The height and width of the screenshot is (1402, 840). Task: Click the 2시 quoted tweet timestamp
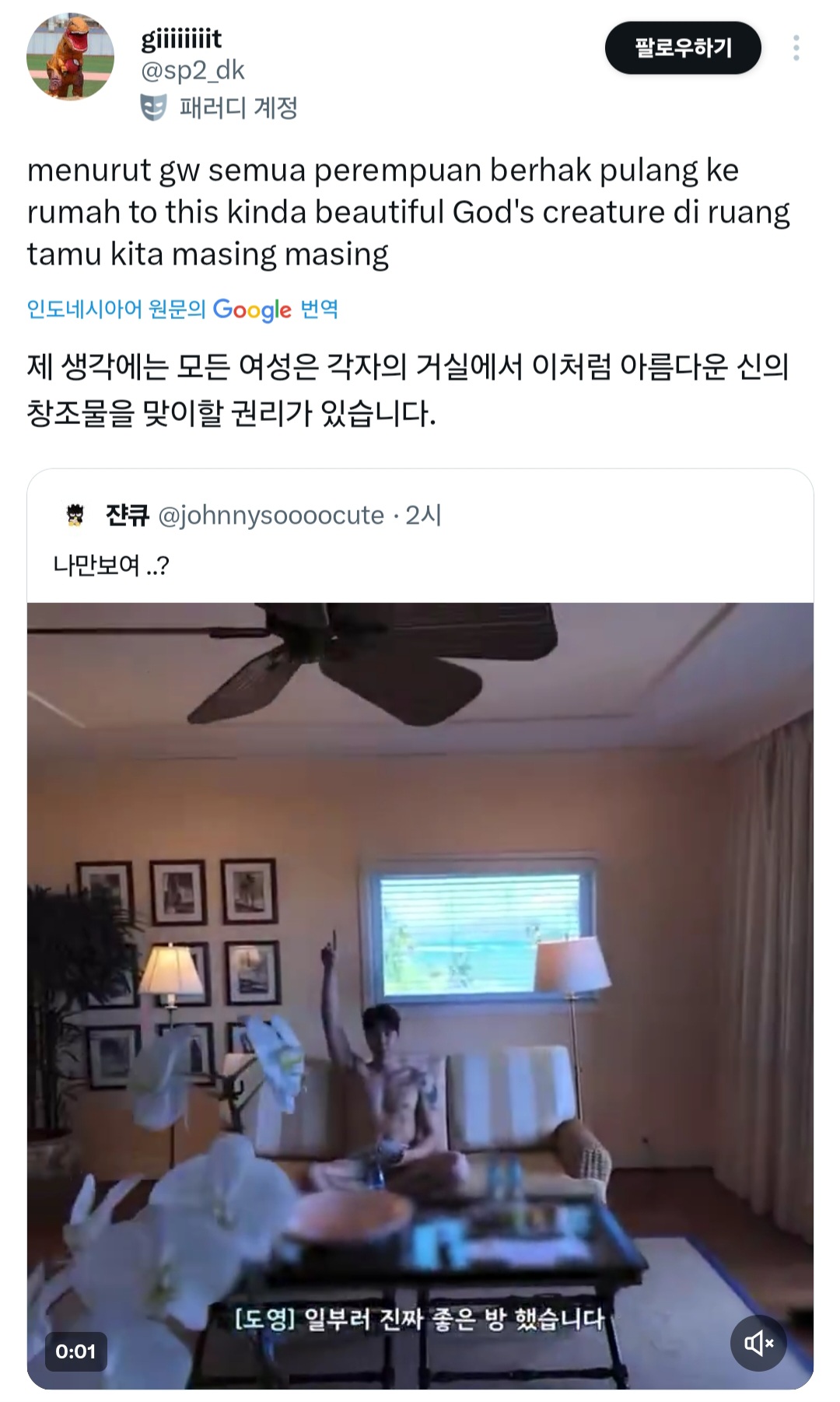[423, 515]
